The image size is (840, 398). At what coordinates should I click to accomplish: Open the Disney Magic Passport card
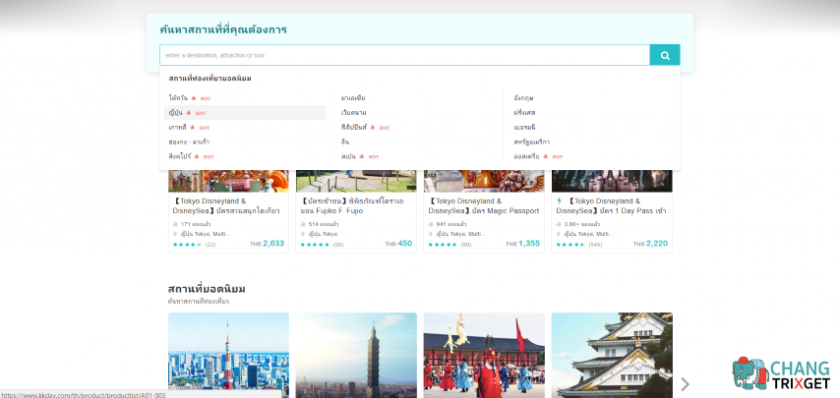click(x=484, y=211)
